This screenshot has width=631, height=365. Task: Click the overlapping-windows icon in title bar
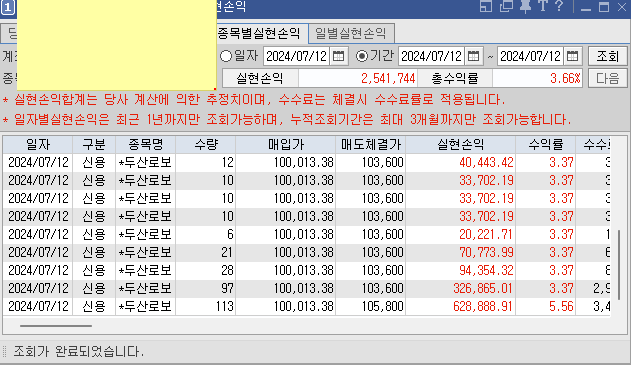pos(506,7)
